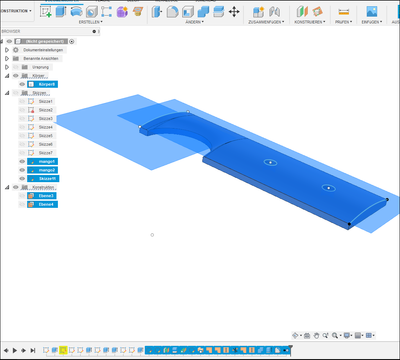The width and height of the screenshot is (400, 360).
Task: Open the ZUSAMMENFÜGEN menu
Action: (266, 22)
